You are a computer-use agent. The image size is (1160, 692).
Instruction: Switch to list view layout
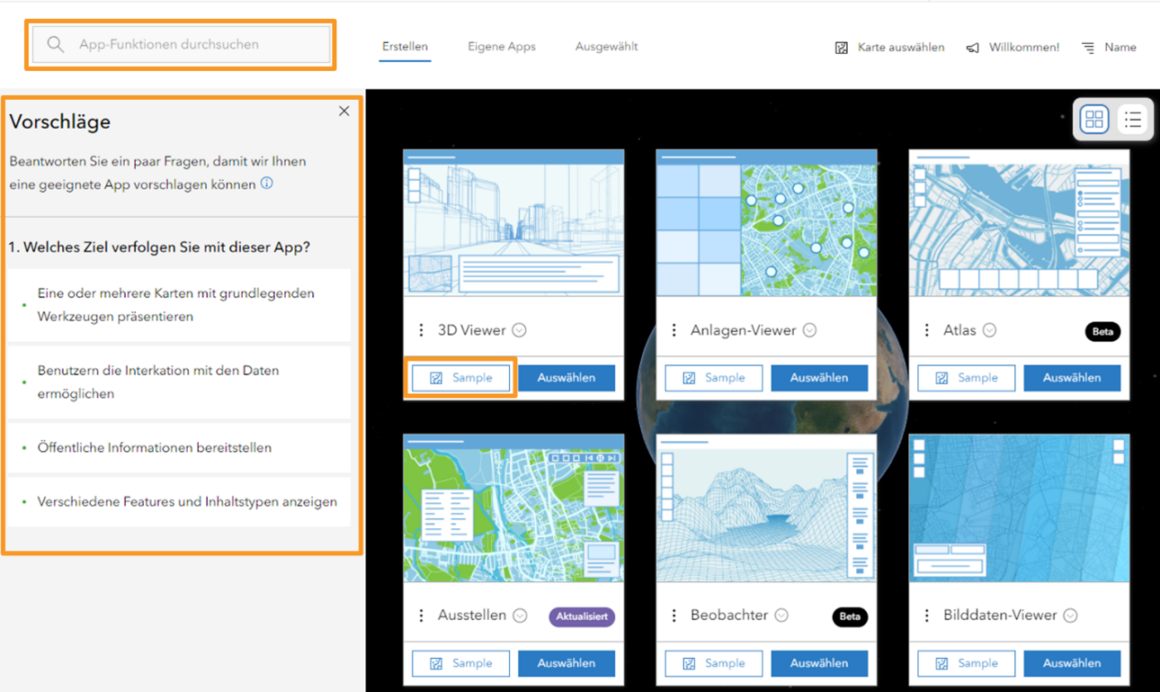pos(1133,119)
